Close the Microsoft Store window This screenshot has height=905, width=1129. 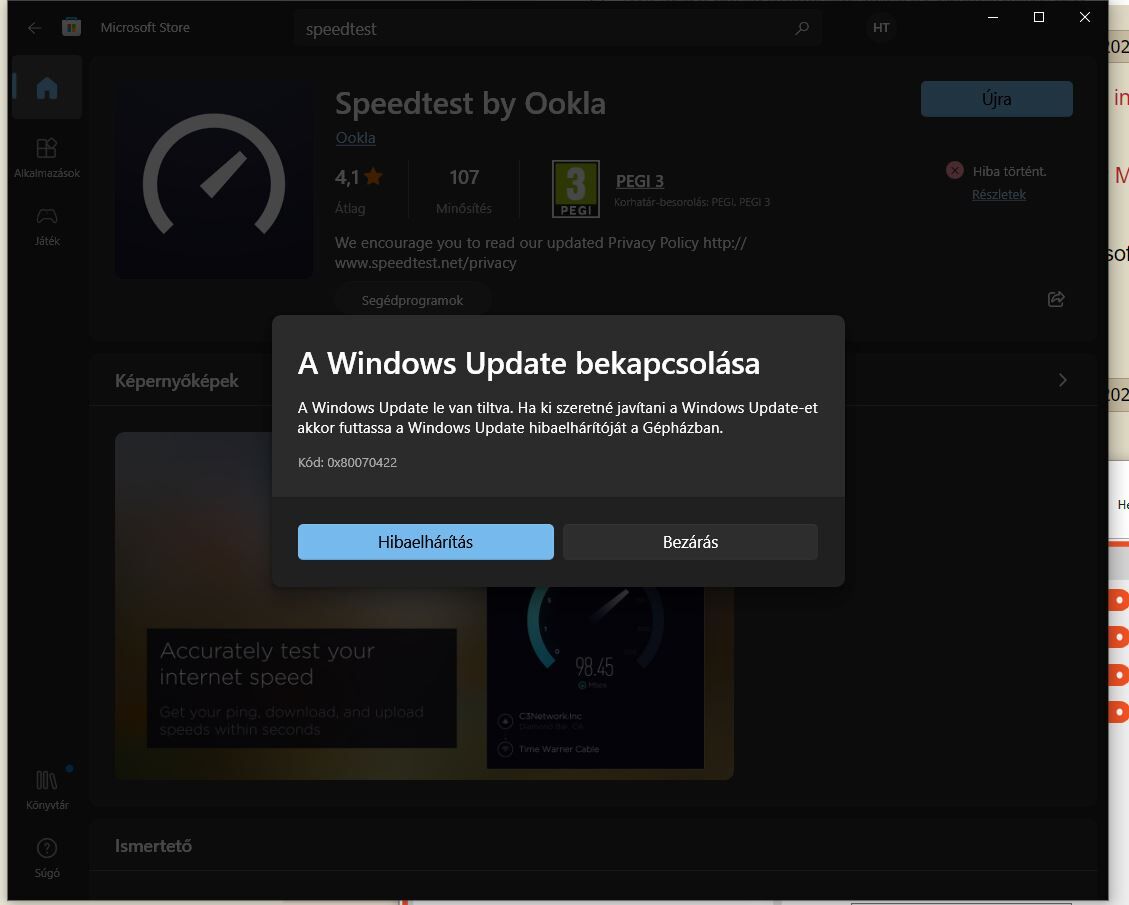(1084, 17)
